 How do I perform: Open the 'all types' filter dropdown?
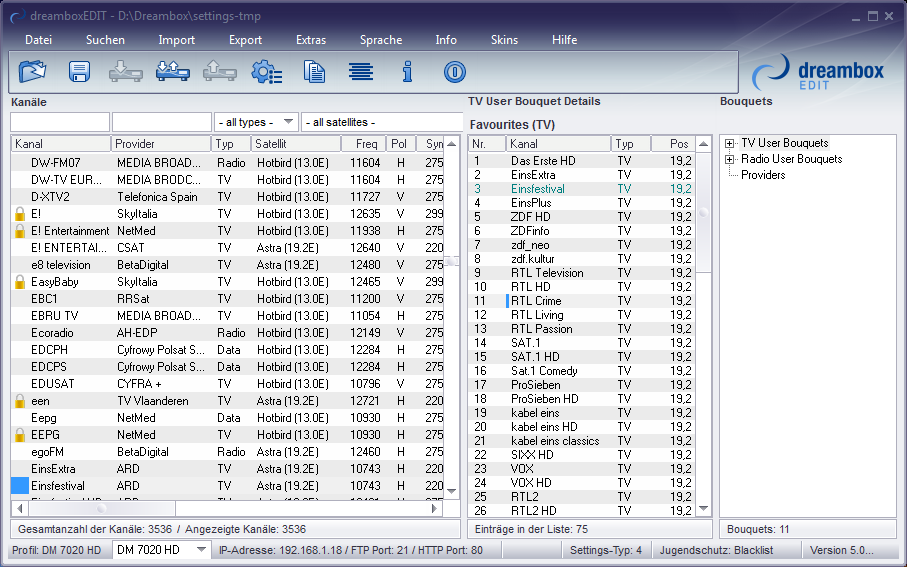click(x=256, y=122)
